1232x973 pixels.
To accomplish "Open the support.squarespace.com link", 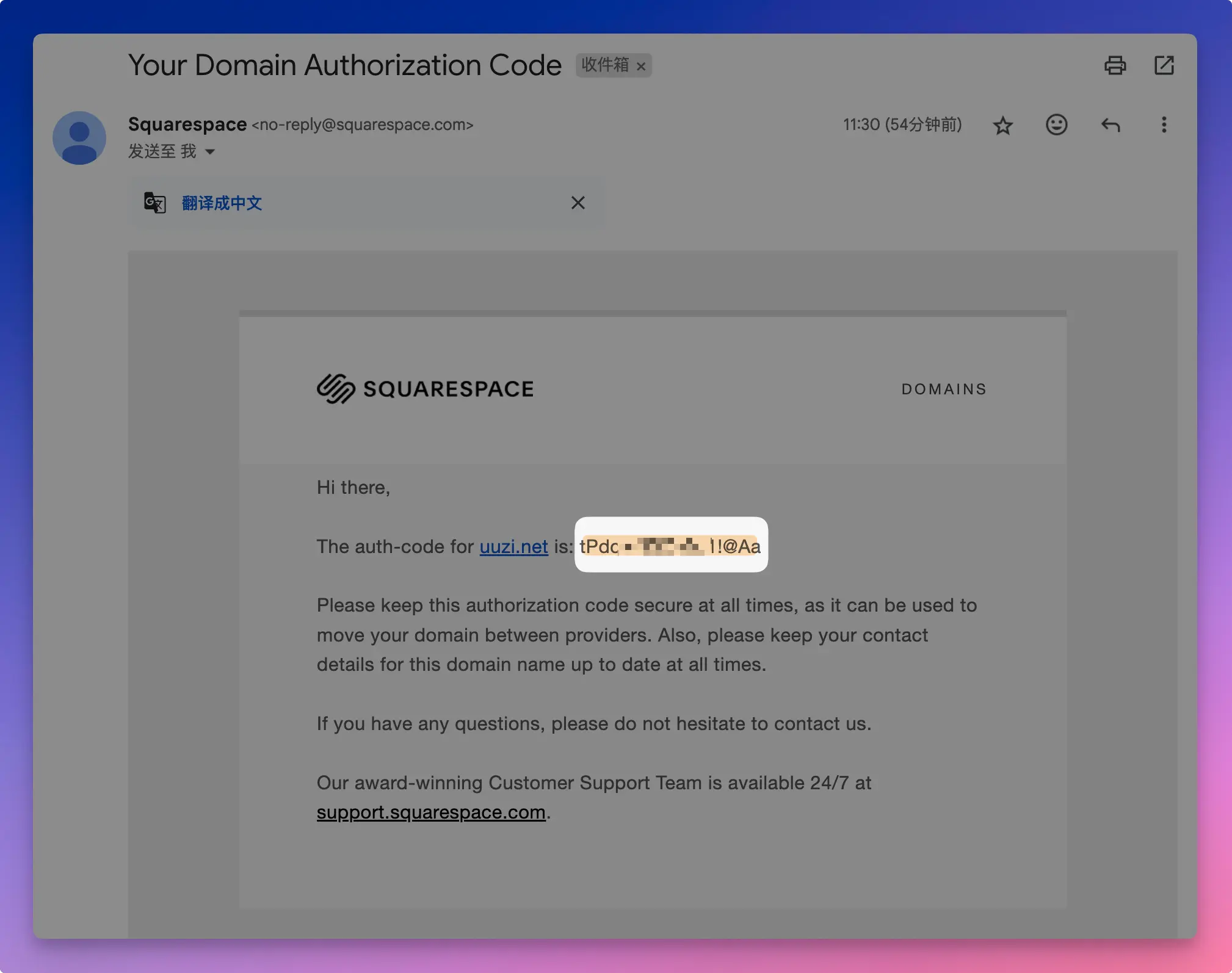I will [x=431, y=812].
